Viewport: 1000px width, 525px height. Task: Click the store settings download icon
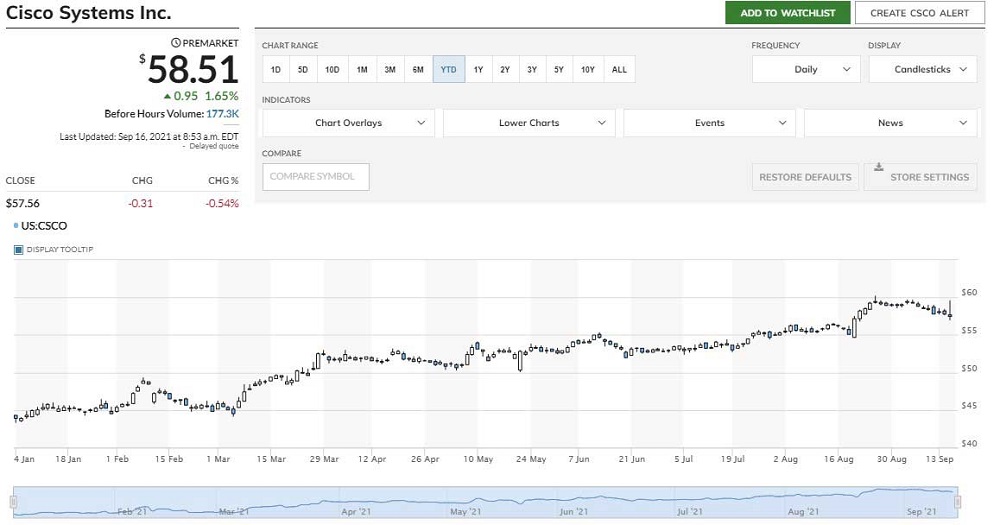(x=878, y=166)
